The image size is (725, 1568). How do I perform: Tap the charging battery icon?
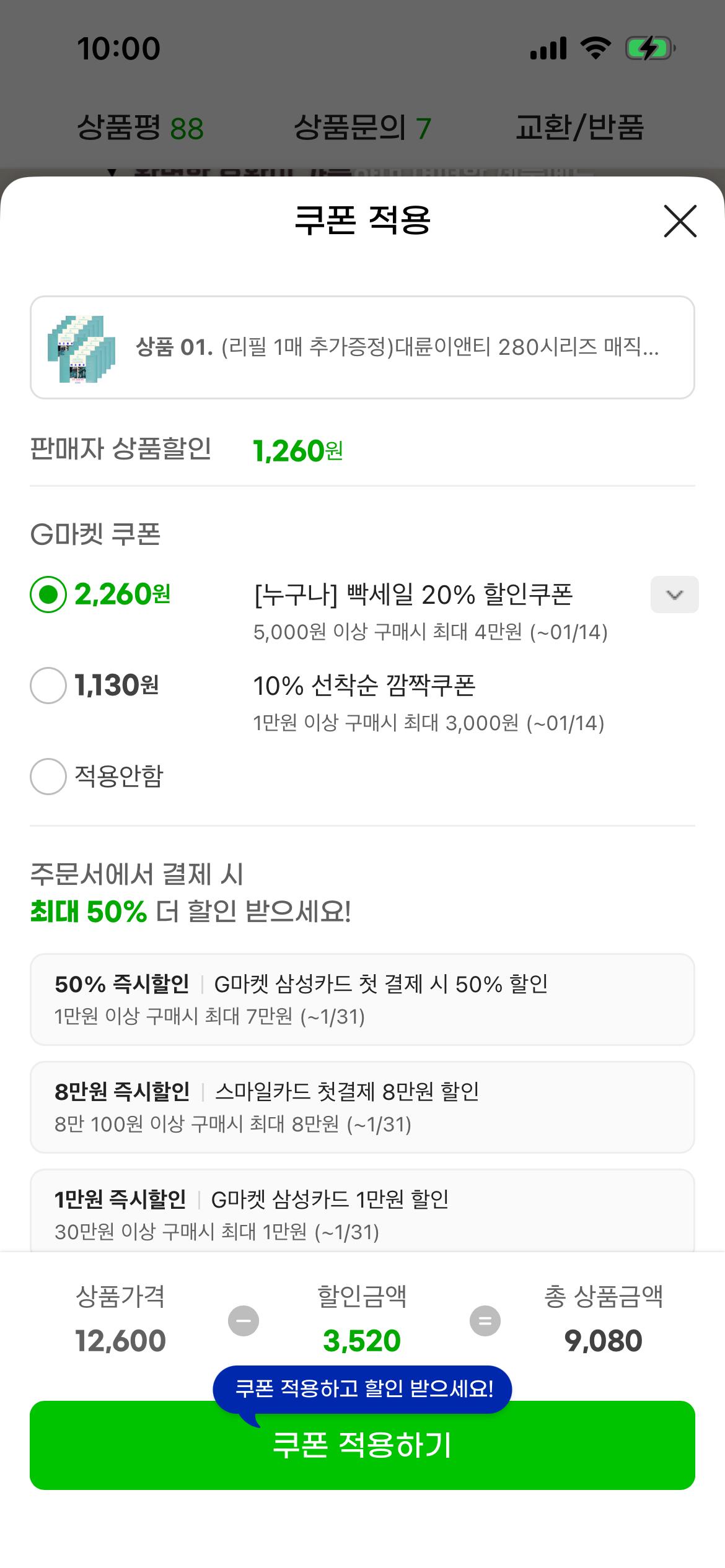[648, 48]
